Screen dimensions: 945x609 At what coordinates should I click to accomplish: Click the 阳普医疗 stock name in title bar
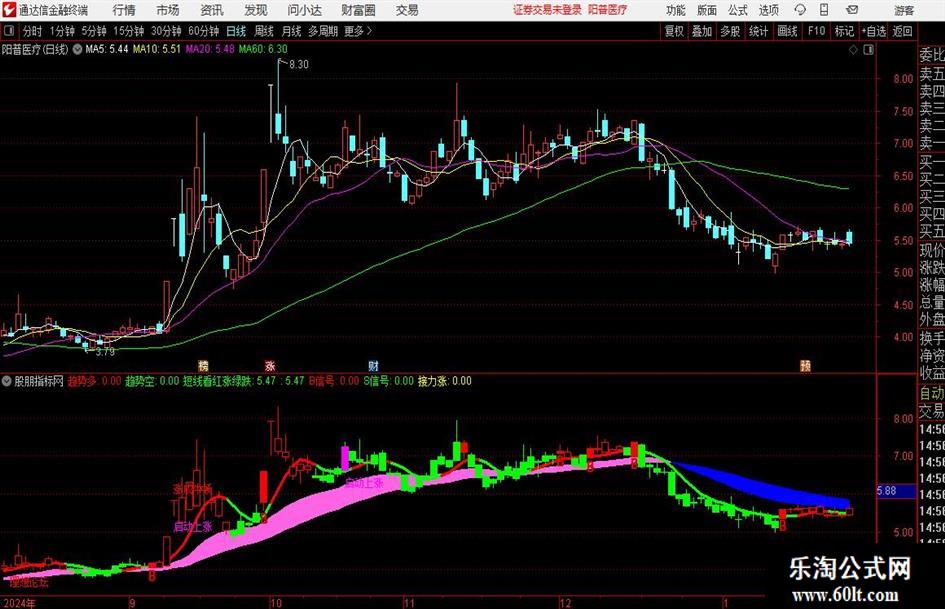coord(608,10)
